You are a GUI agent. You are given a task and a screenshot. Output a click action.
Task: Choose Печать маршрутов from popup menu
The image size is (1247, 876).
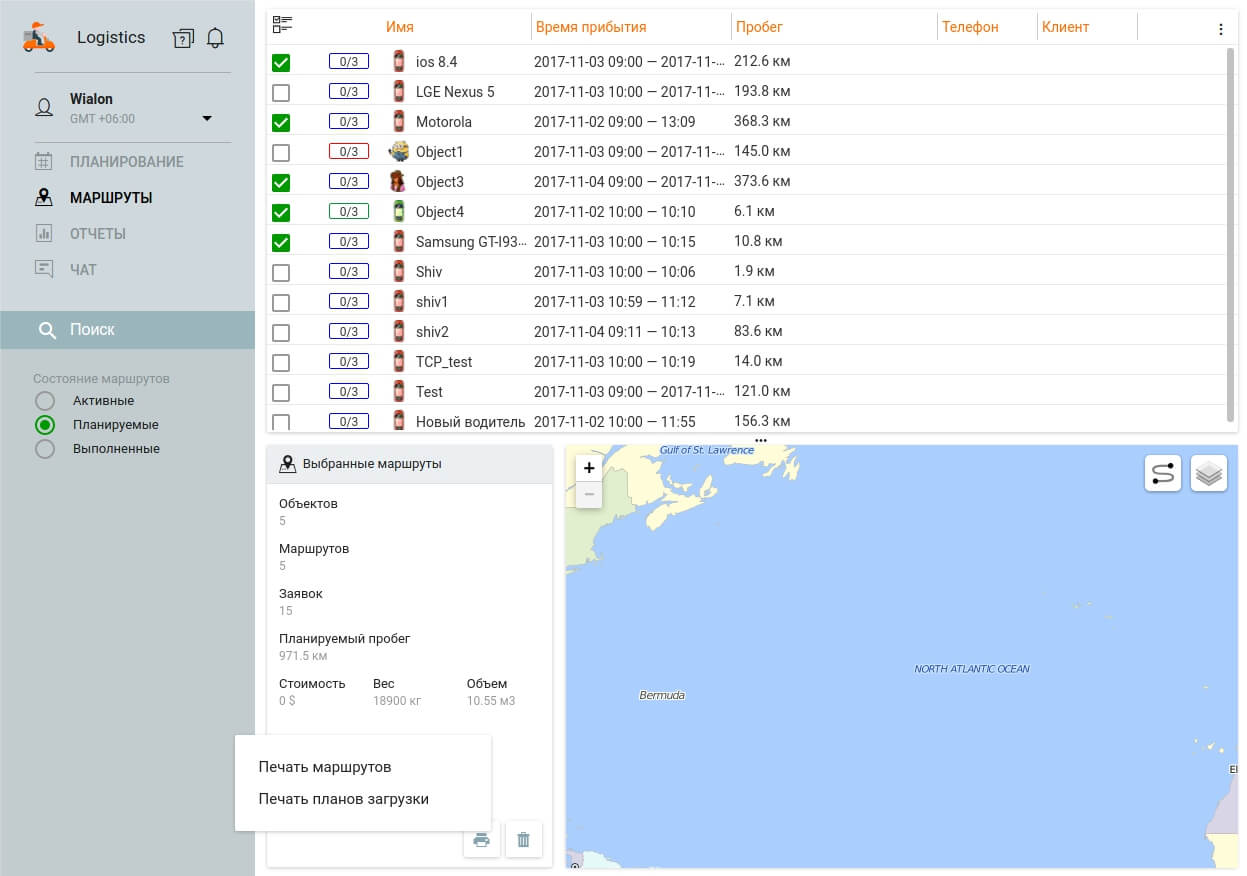pyautogui.click(x=324, y=767)
